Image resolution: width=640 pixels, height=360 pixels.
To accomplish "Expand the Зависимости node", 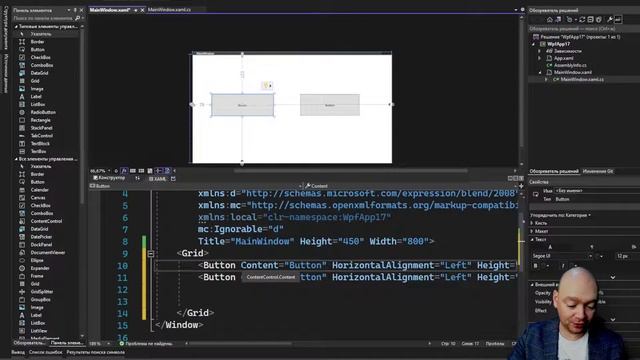I will click(x=540, y=51).
